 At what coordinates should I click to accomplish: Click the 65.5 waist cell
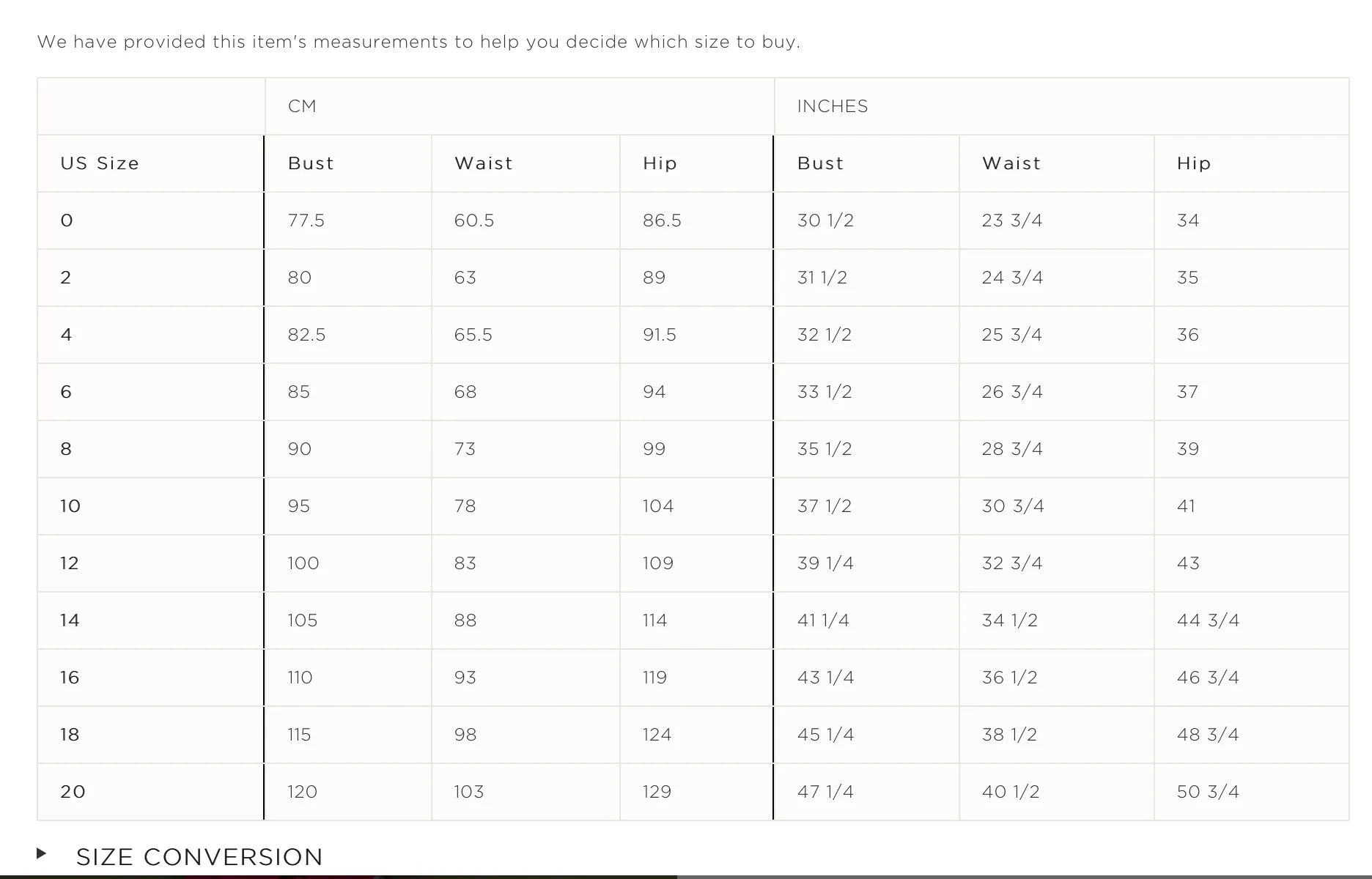(473, 335)
